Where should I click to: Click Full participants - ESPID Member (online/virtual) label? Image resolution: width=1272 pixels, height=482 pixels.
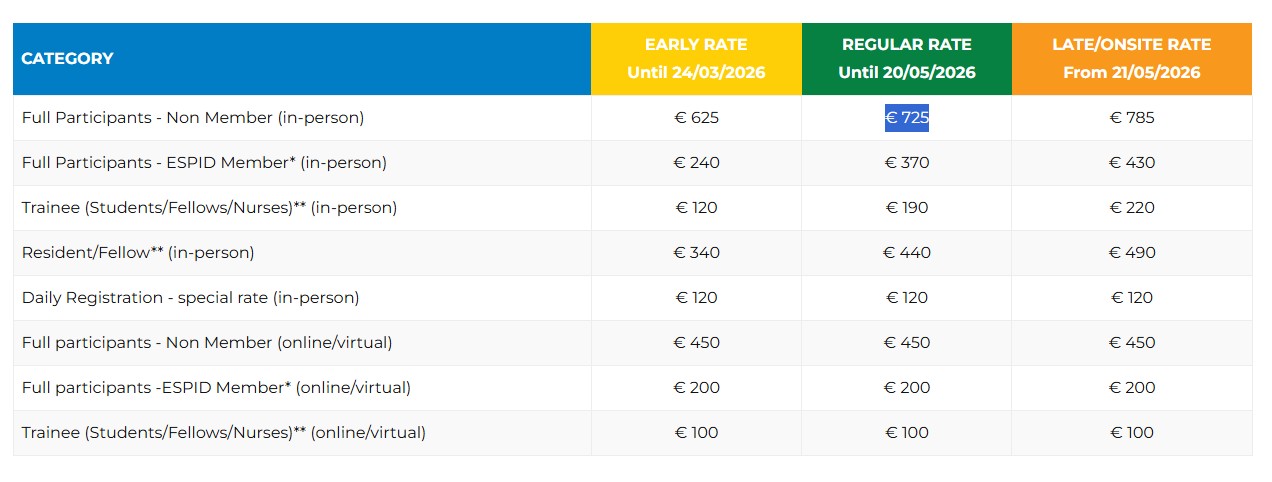pyautogui.click(x=216, y=388)
